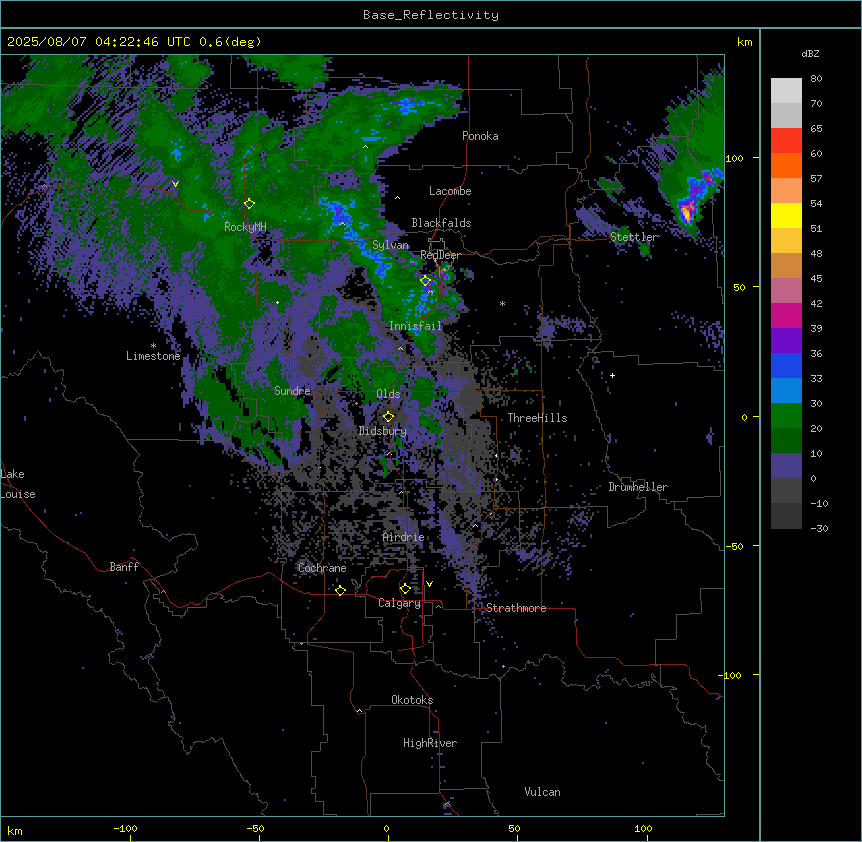Click the yellow V marker northwest of RockyMH
Viewport: 862px width, 842px height.
point(175,184)
